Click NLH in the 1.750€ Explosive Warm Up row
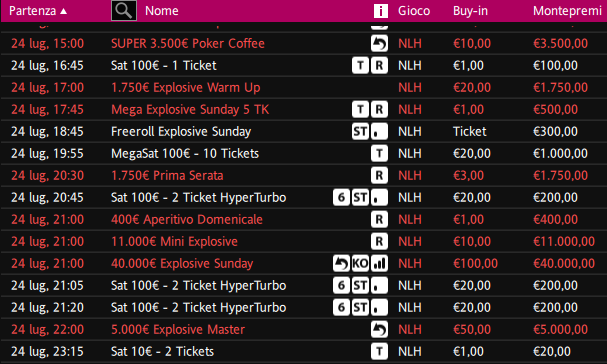Screen dimensions: 607x364 (410, 88)
